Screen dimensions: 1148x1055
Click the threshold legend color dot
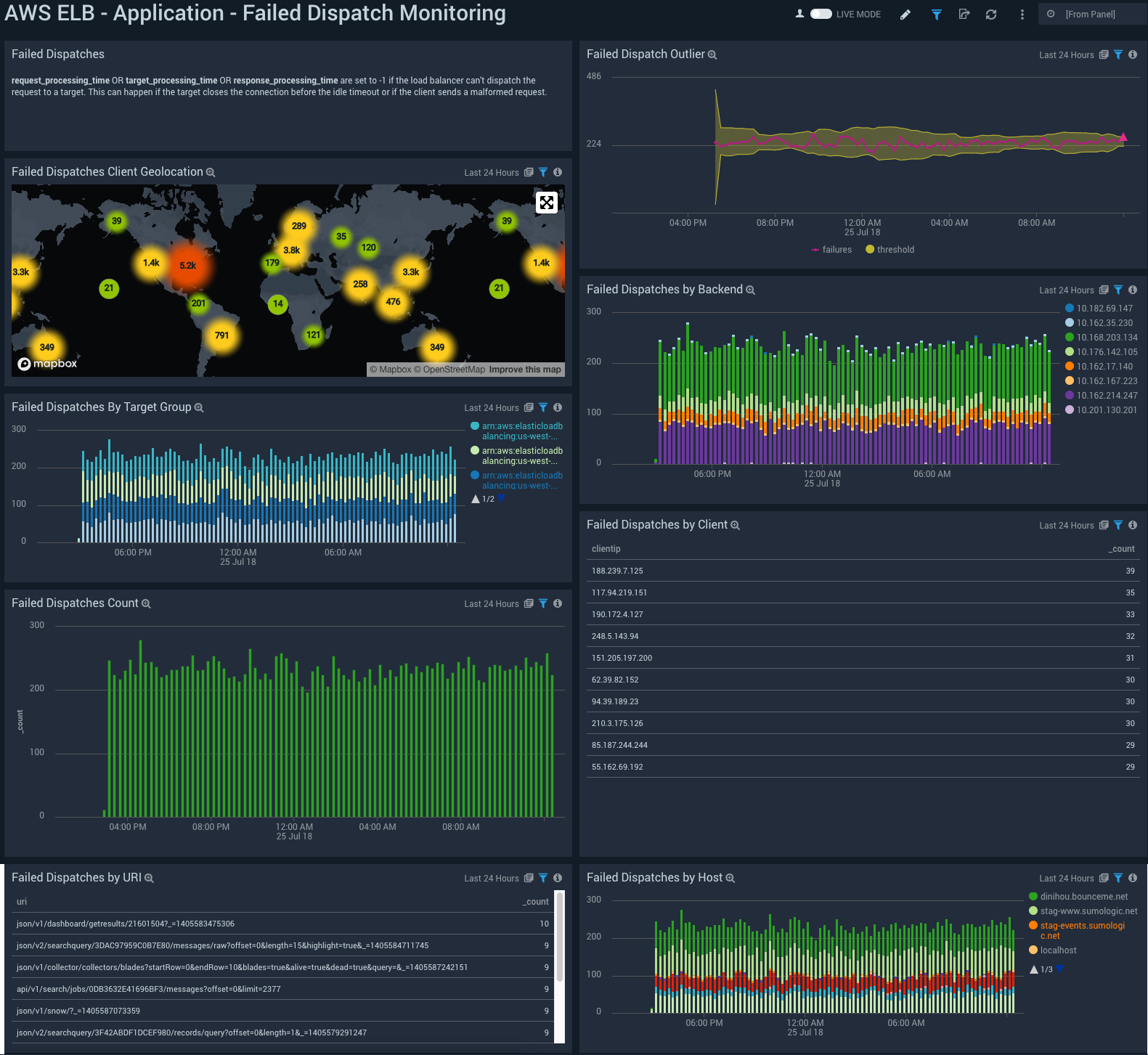tap(870, 250)
